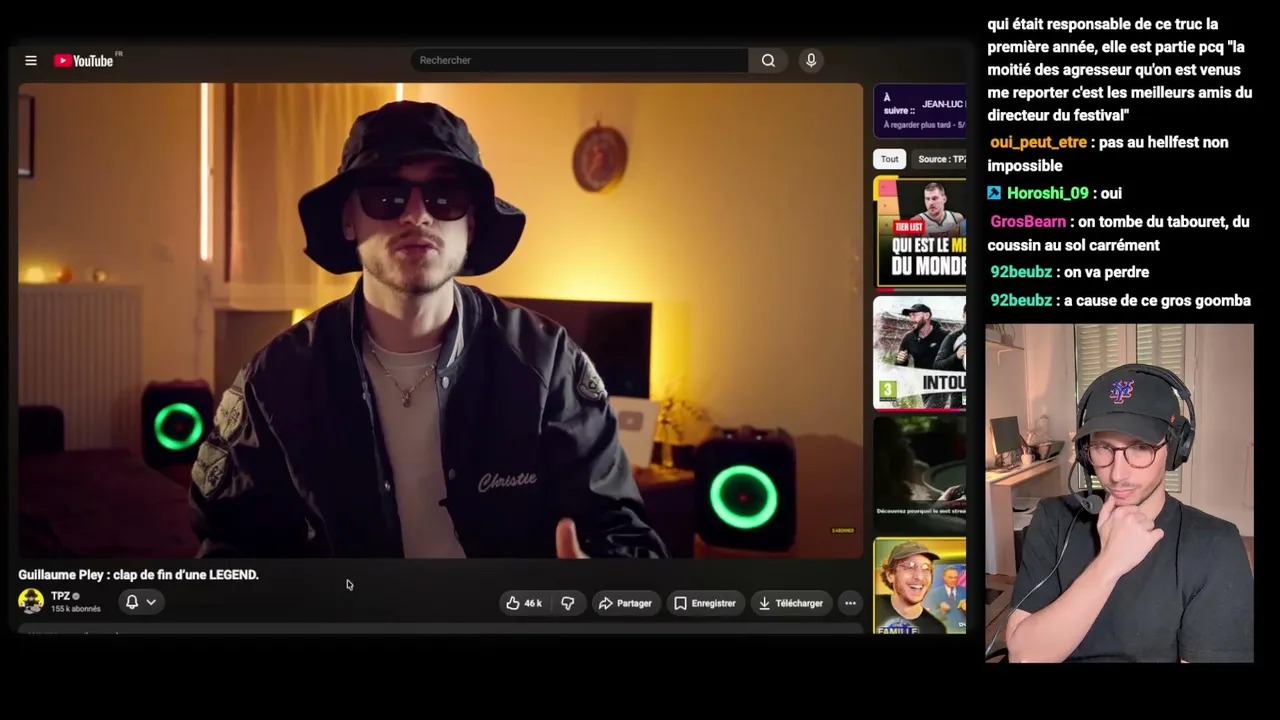Click the video title 'Guillaume Pley : clap de fin'
1280x720 pixels.
coord(138,575)
